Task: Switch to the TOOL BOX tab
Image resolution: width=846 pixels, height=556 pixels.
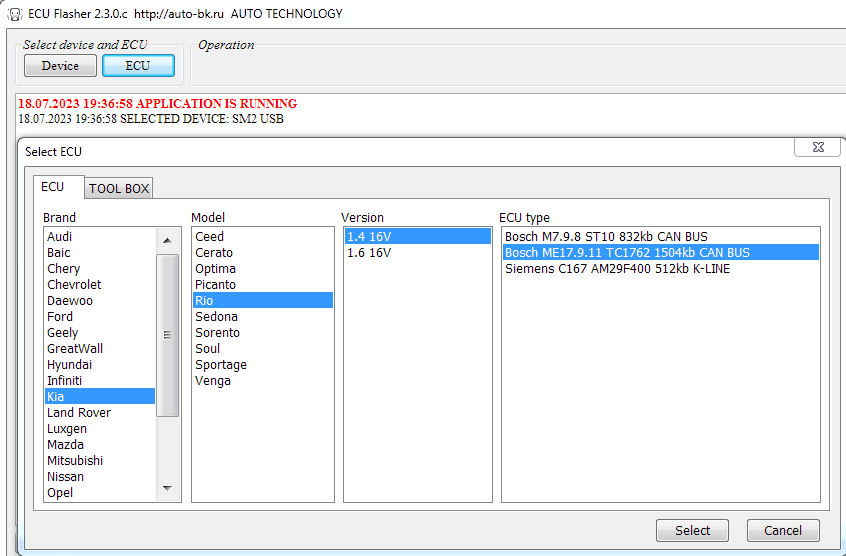Action: click(x=119, y=188)
